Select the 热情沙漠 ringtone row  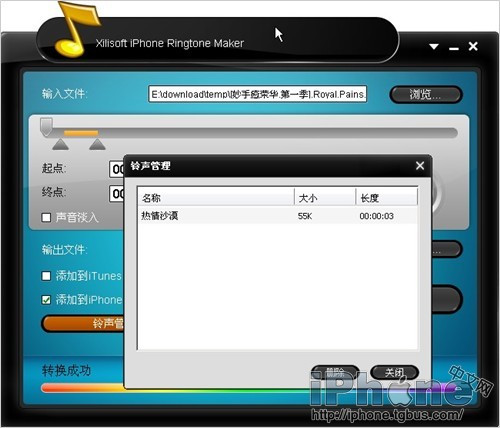(277, 216)
